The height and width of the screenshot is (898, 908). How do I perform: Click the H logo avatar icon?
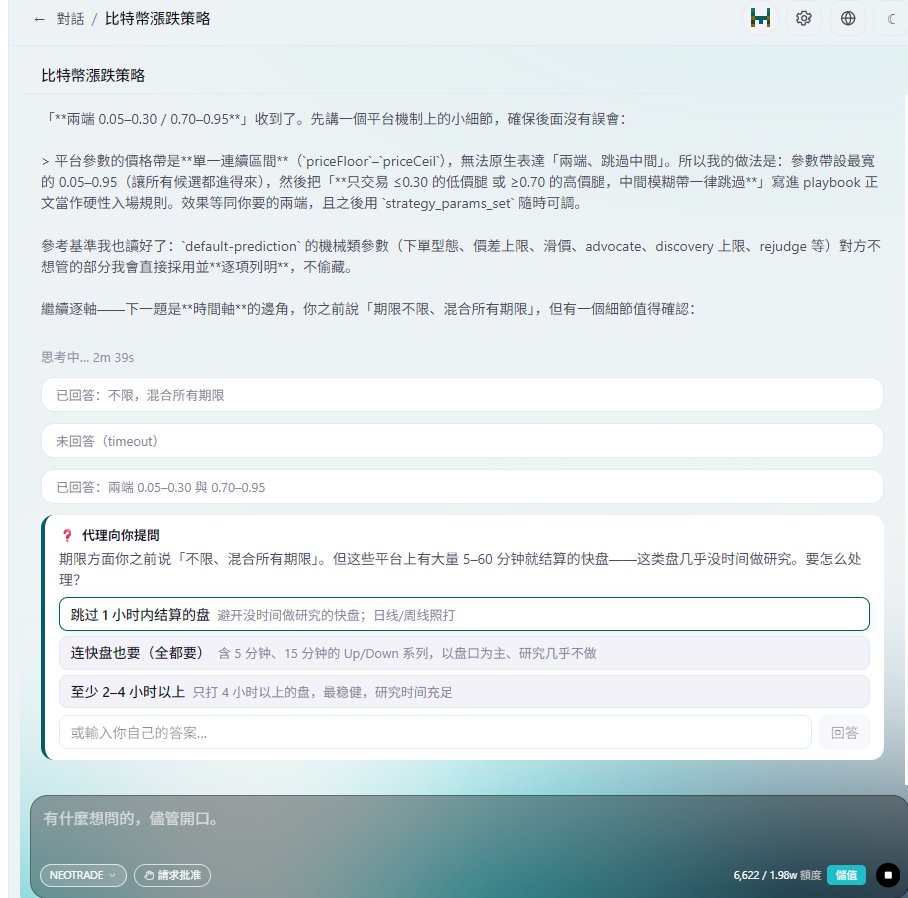coord(760,19)
